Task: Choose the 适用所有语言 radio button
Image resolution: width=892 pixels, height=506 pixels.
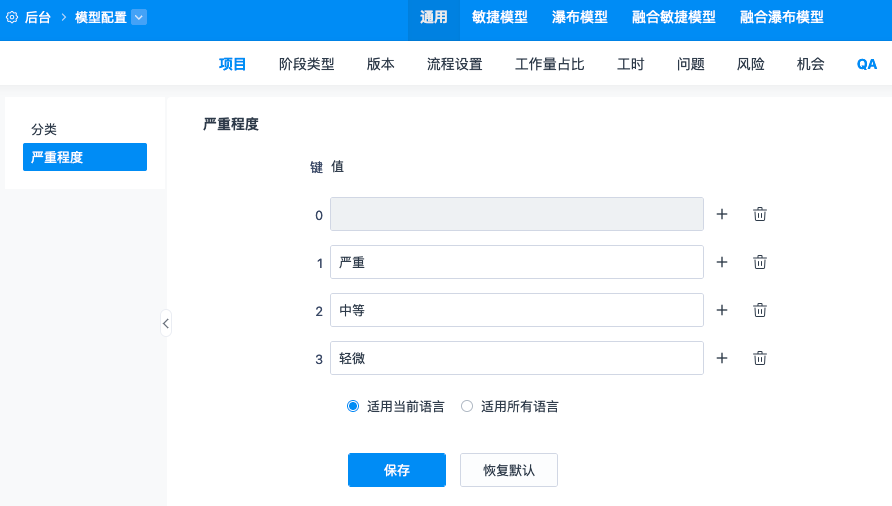Action: (467, 406)
